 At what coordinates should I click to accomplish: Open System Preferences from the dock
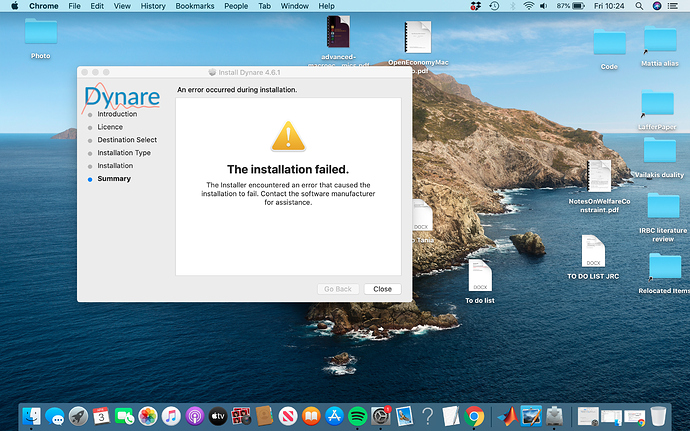click(x=381, y=416)
